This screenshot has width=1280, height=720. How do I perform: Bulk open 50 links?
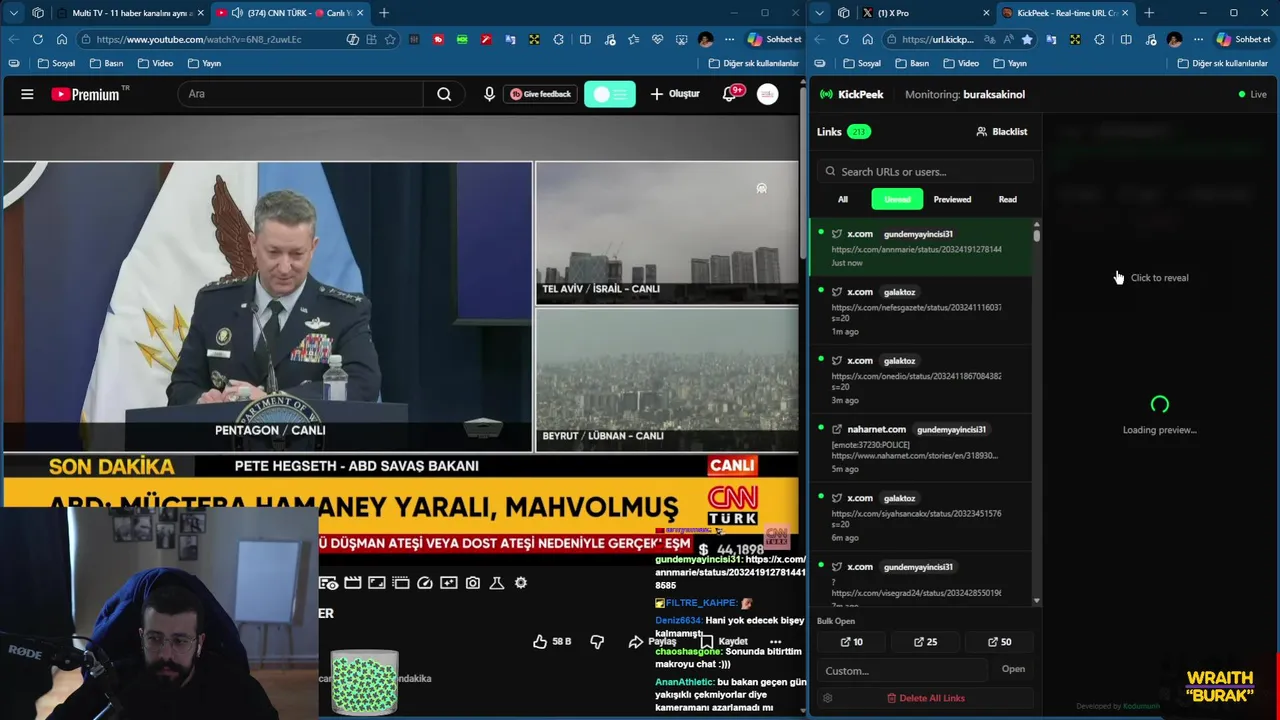(x=999, y=642)
